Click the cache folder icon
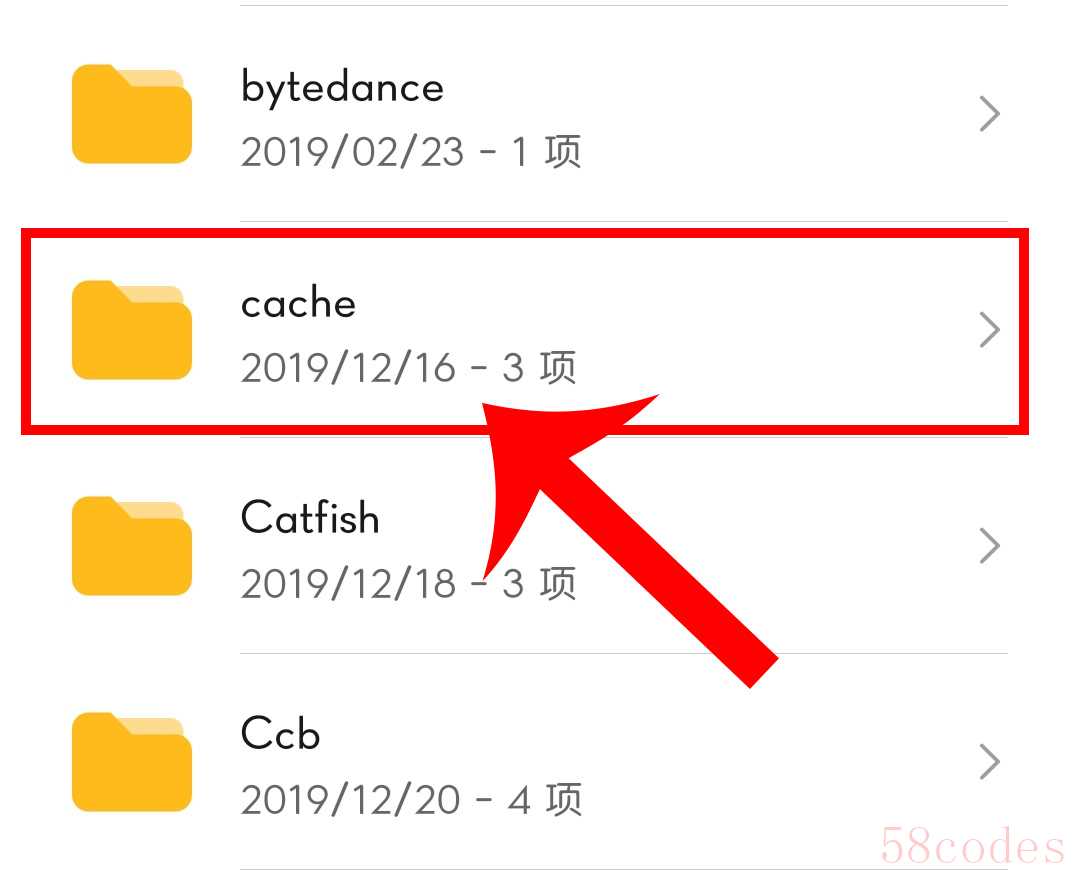This screenshot has height=876, width=1080. (x=132, y=330)
